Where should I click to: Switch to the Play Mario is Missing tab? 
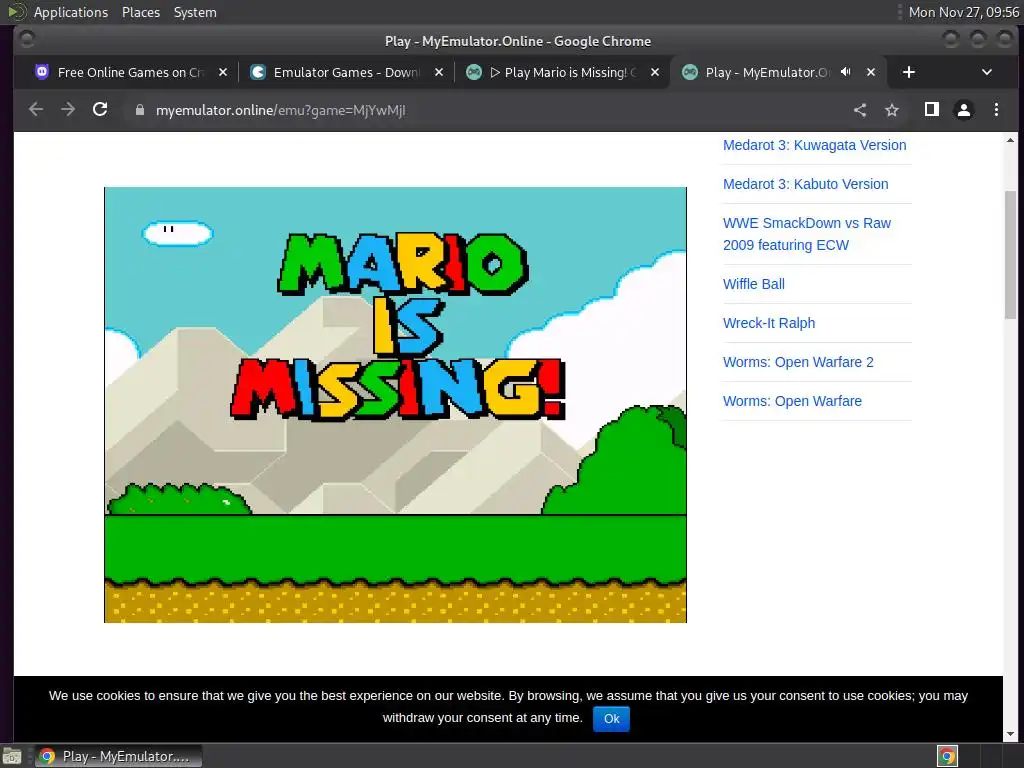[563, 72]
